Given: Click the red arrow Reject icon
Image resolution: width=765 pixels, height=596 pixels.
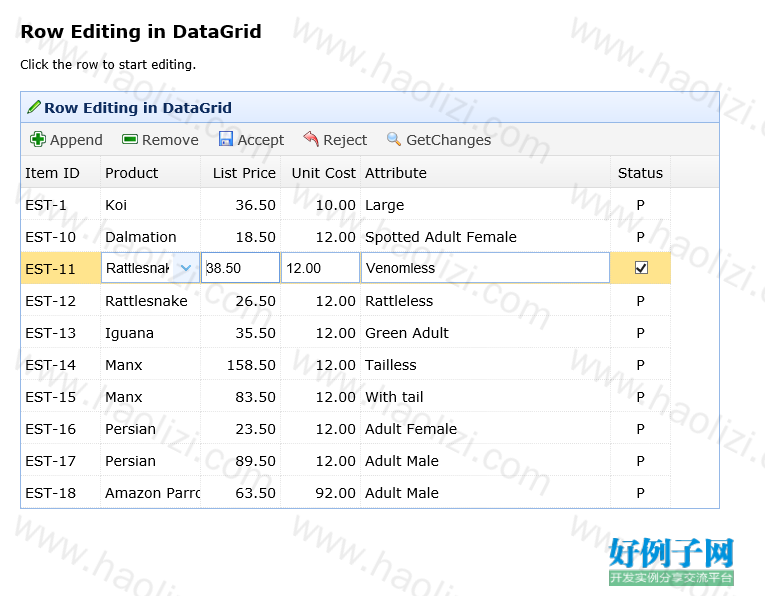Looking at the screenshot, I should 311,139.
